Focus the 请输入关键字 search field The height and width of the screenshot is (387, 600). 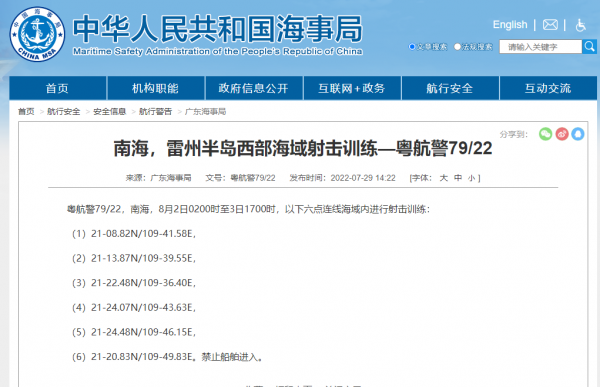[540, 47]
